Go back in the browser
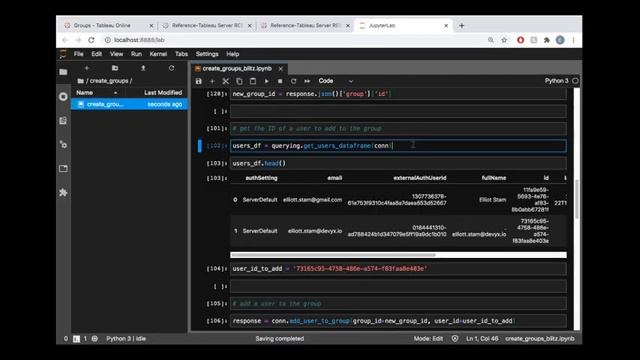 [65, 40]
